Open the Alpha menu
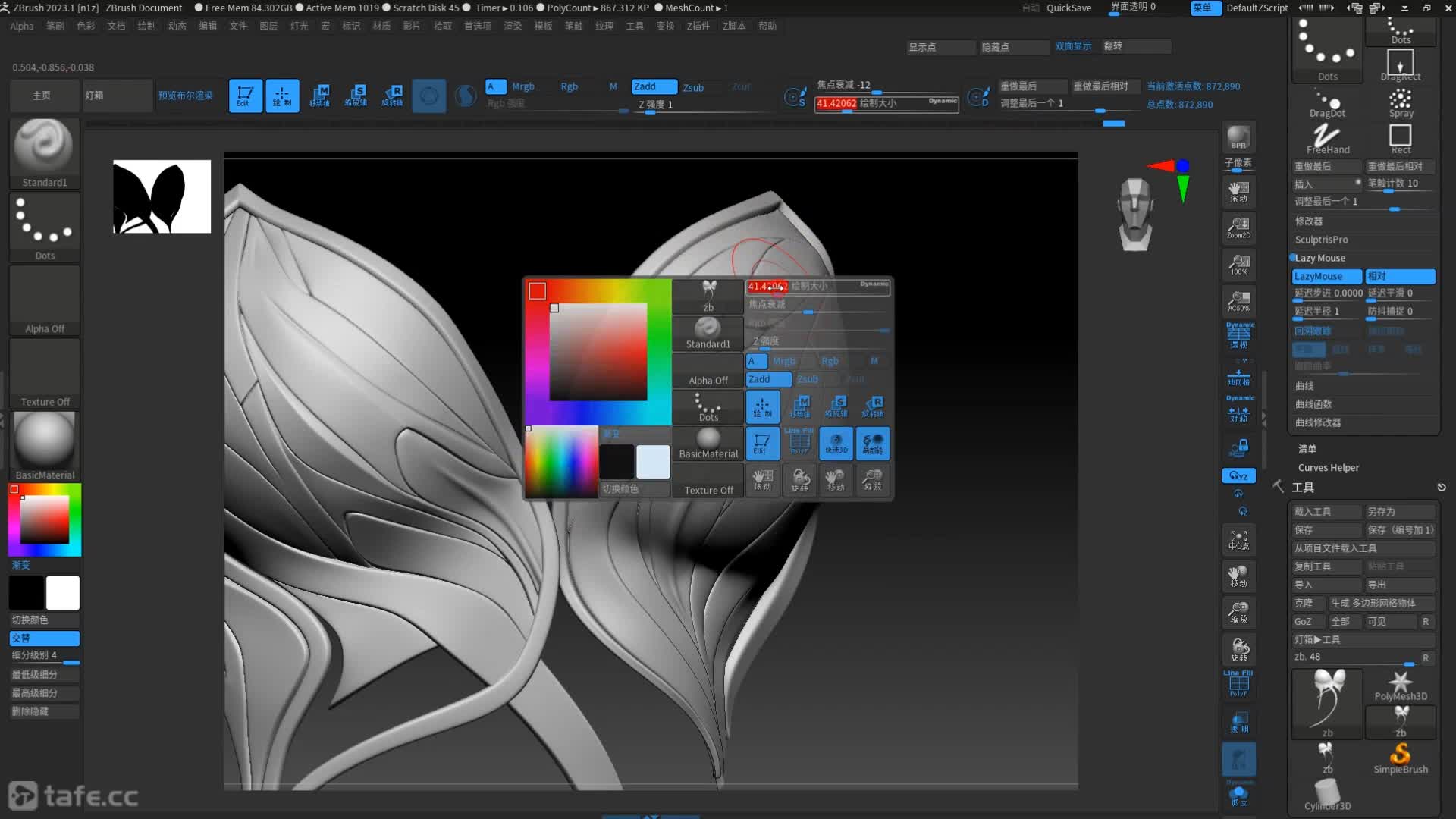The height and width of the screenshot is (819, 1456). click(21, 26)
